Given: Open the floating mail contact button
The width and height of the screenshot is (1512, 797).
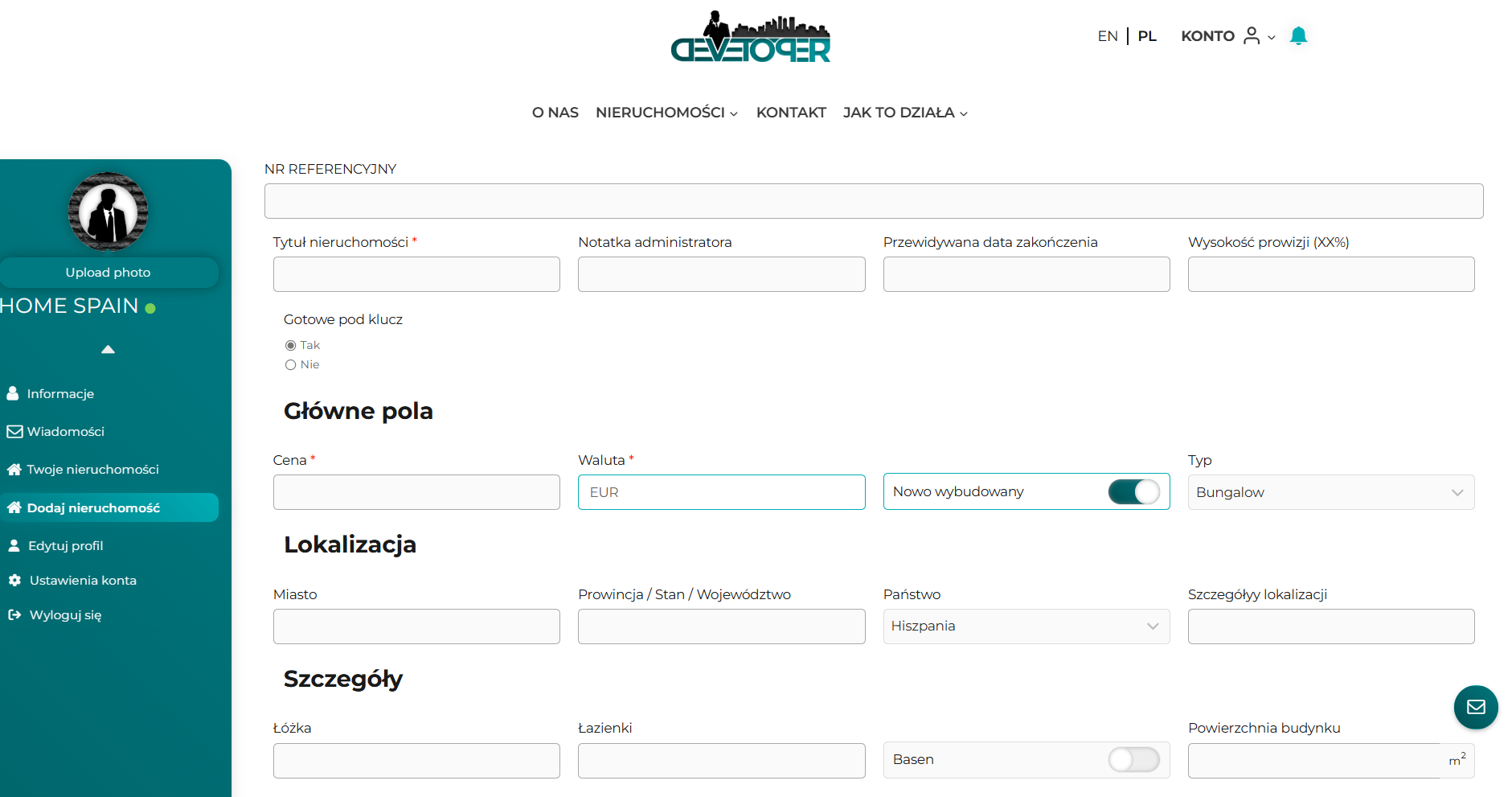Looking at the screenshot, I should click(1476, 707).
